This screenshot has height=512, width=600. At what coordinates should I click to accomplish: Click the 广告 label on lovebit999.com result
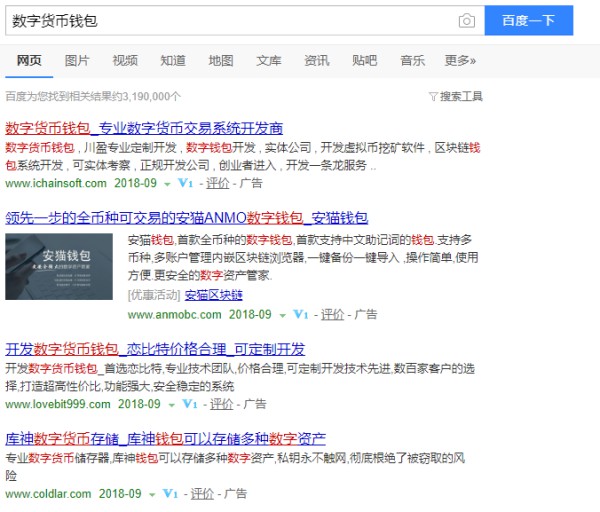pos(255,404)
